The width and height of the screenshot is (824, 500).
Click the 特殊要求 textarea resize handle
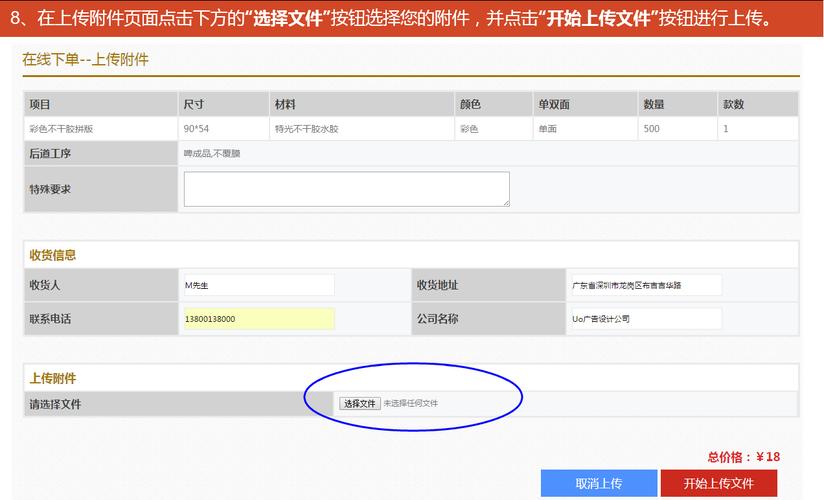pos(506,203)
